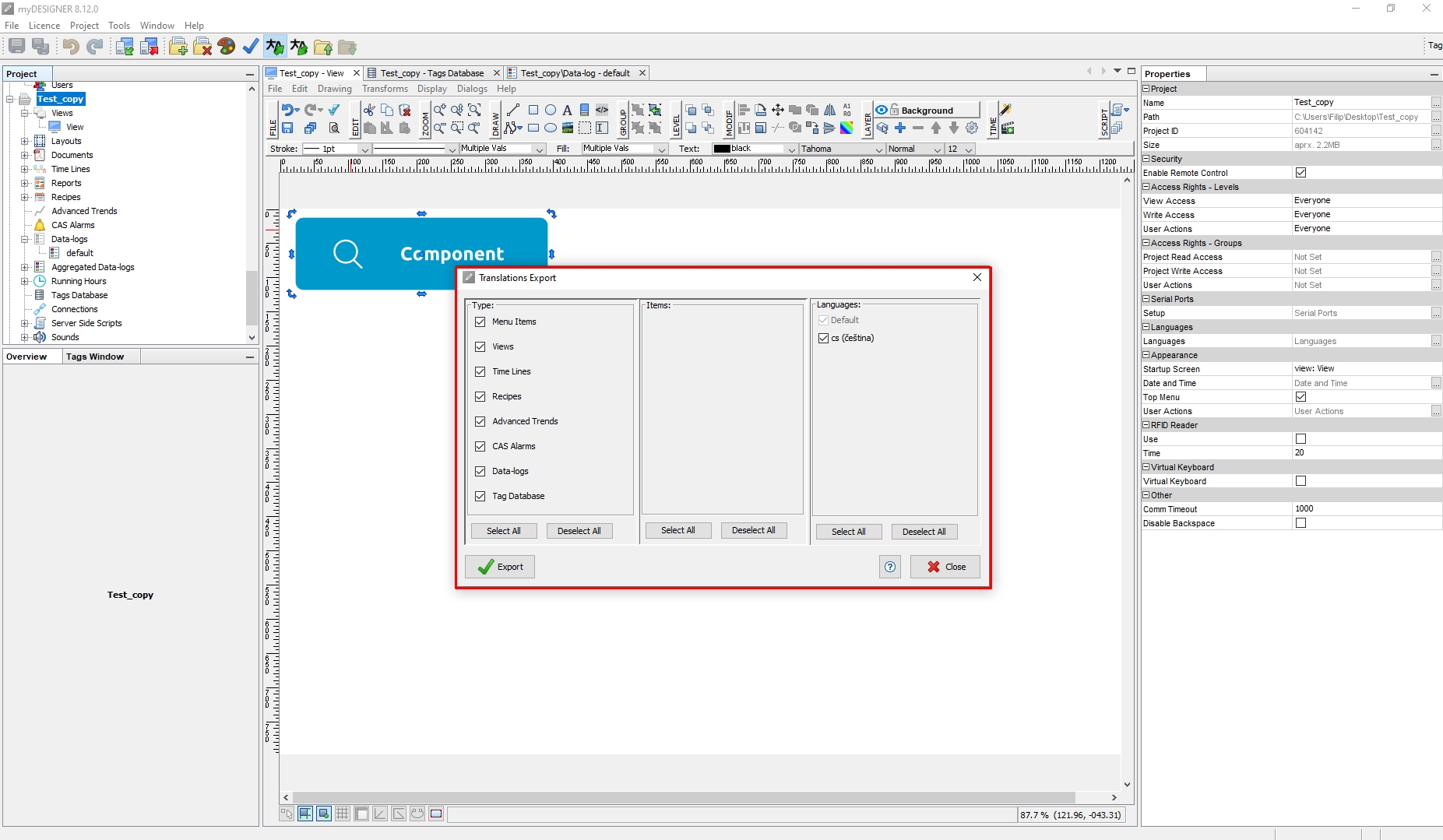Click Export button in Translations Export
The height and width of the screenshot is (840, 1443).
click(x=500, y=567)
